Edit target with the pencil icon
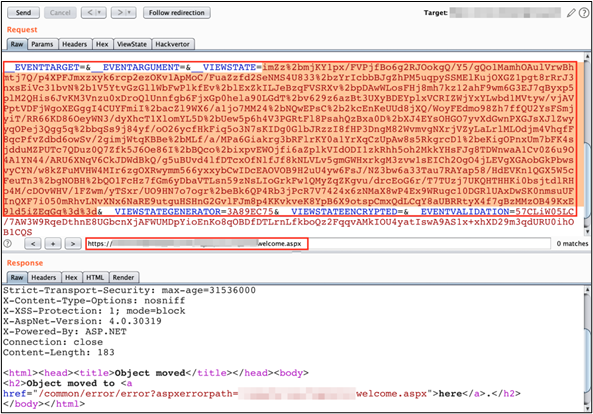Screen dimensions: 593x414 [571, 13]
